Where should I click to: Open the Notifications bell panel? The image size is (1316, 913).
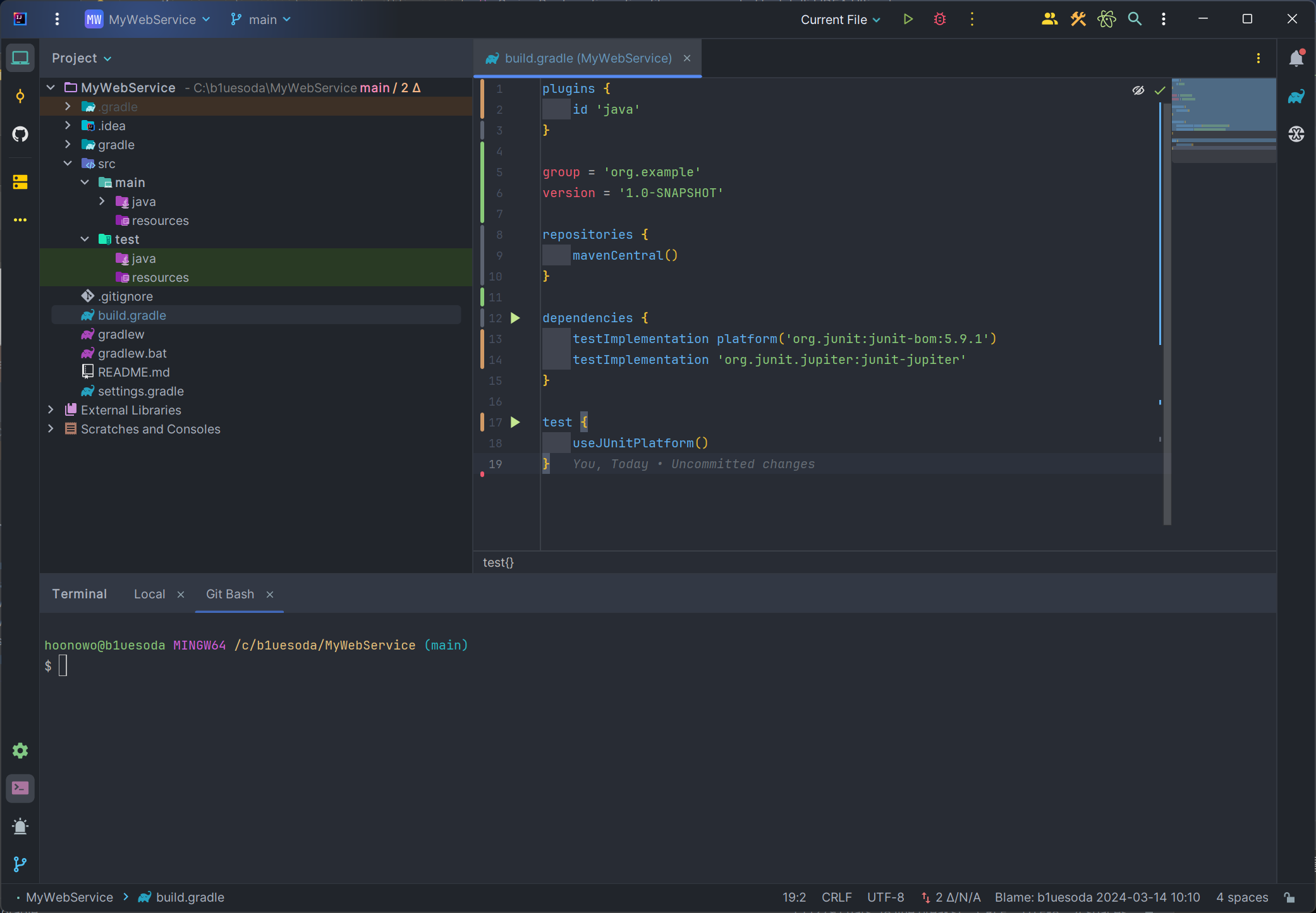point(1296,58)
